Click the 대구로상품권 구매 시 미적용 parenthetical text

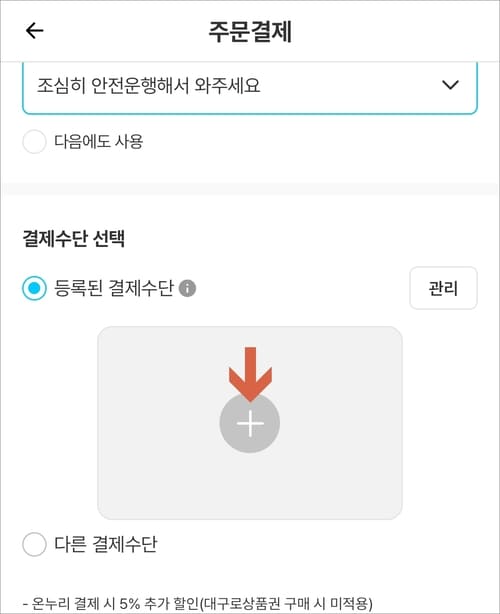(x=285, y=603)
